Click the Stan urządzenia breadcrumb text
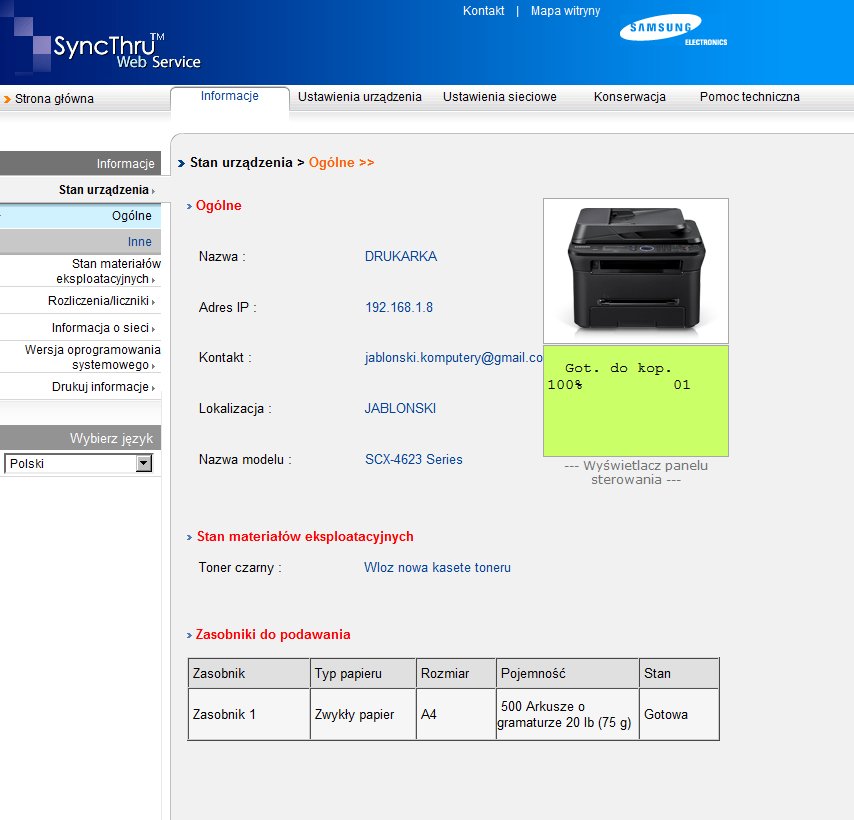This screenshot has width=854, height=820. (241, 162)
